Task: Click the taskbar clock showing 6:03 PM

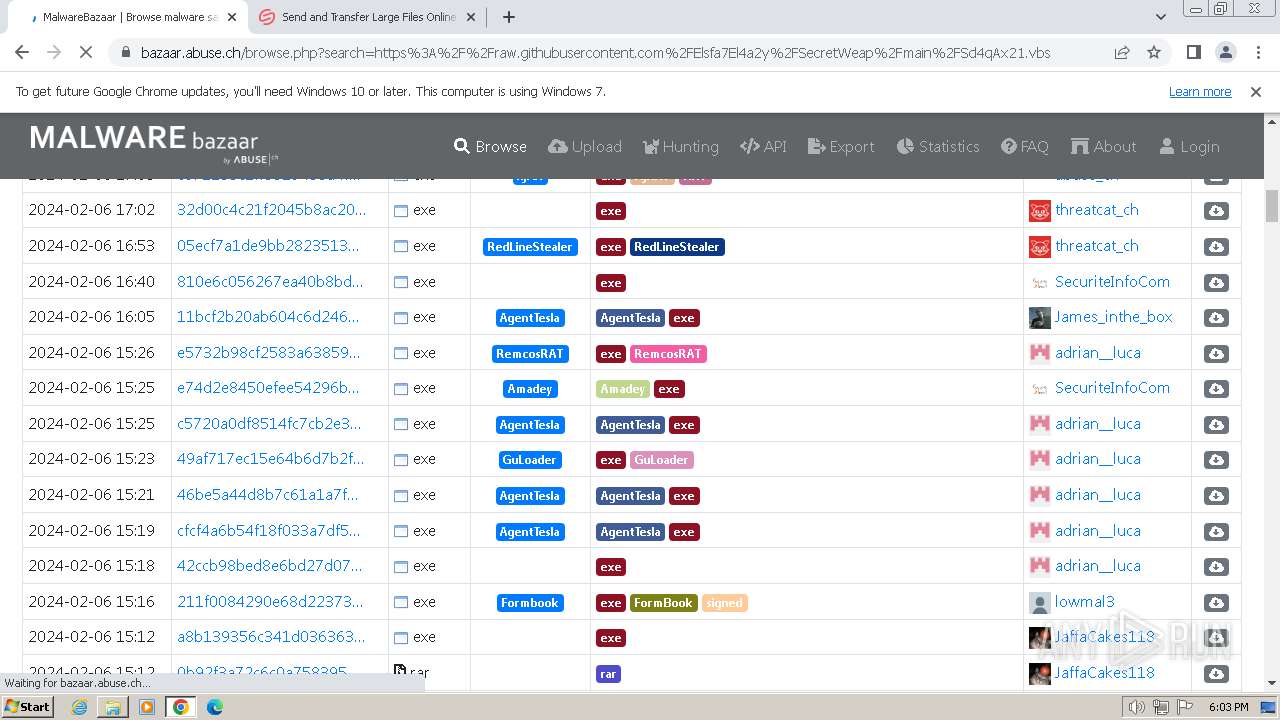Action: click(1228, 707)
